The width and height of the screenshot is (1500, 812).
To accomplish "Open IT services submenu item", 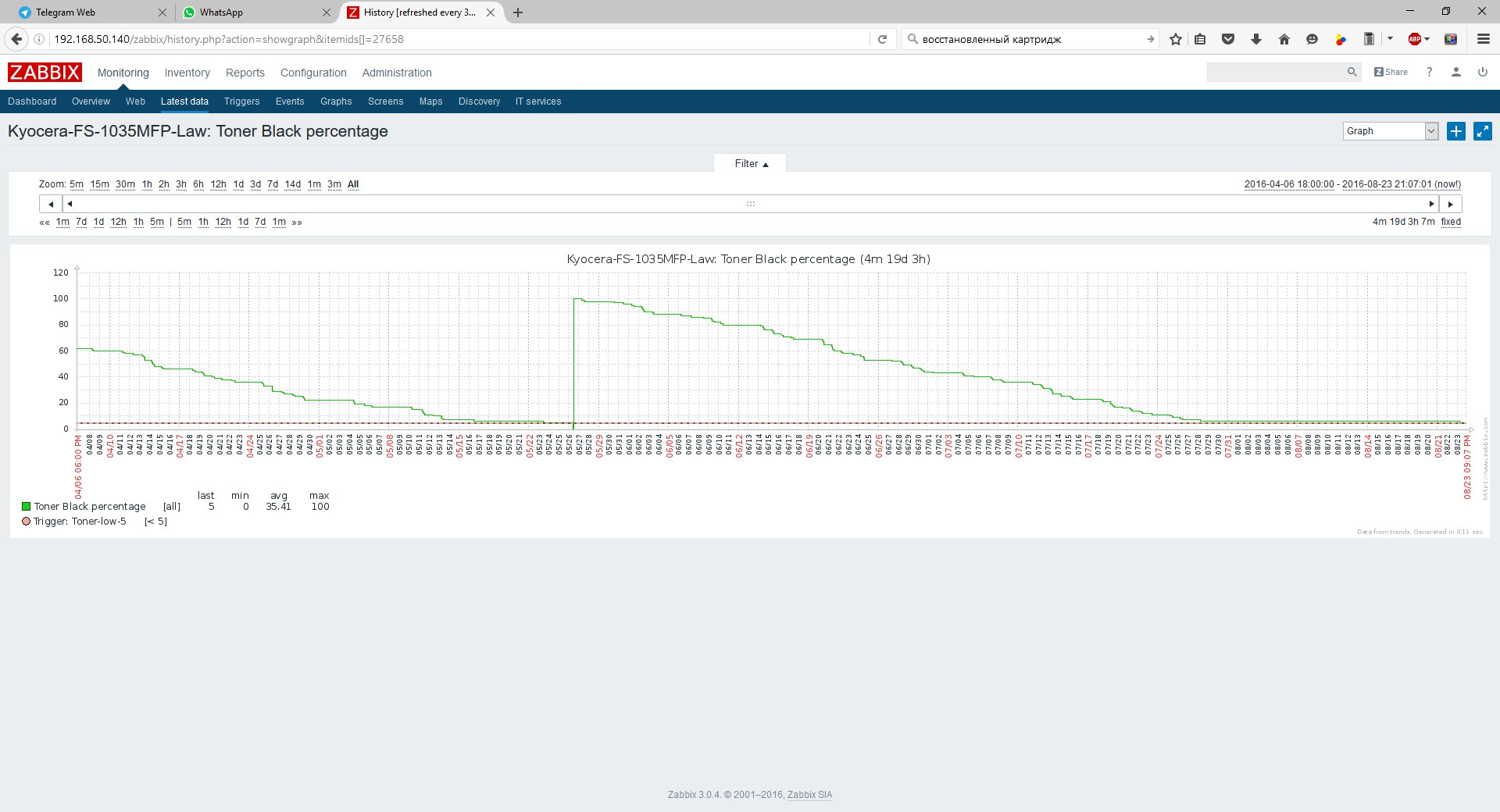I will point(538,101).
